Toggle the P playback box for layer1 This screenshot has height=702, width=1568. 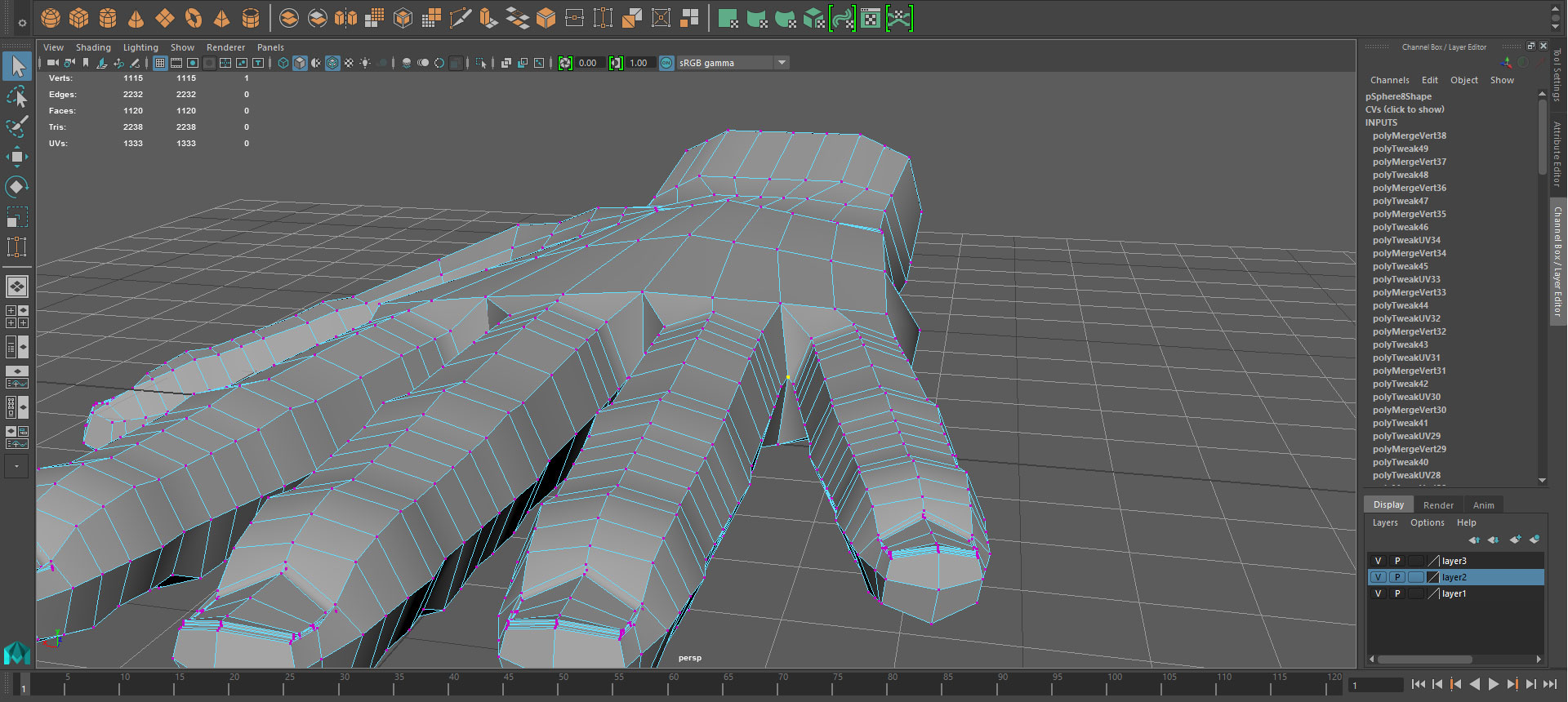1397,593
